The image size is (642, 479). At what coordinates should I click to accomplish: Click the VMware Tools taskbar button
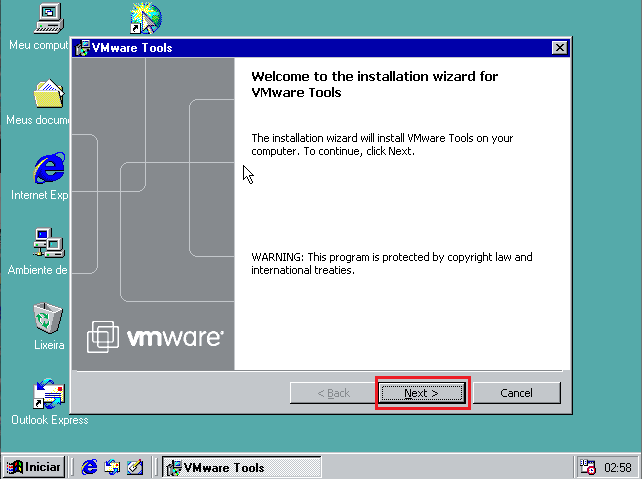[242, 467]
